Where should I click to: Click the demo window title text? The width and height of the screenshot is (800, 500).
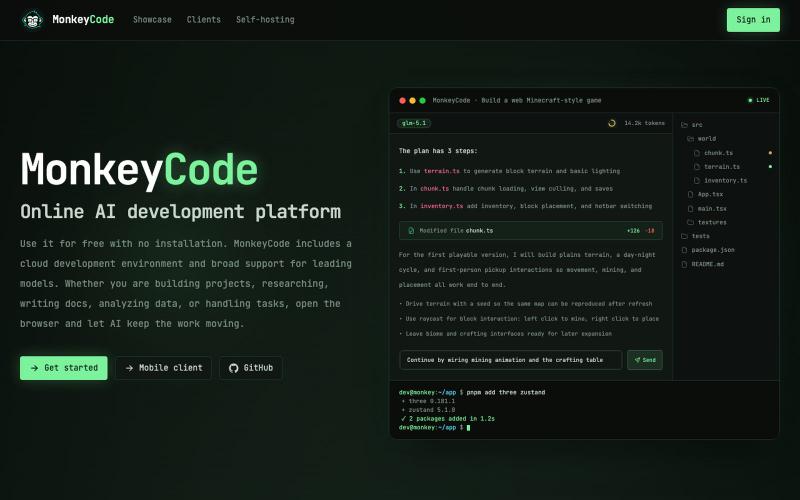[517, 101]
